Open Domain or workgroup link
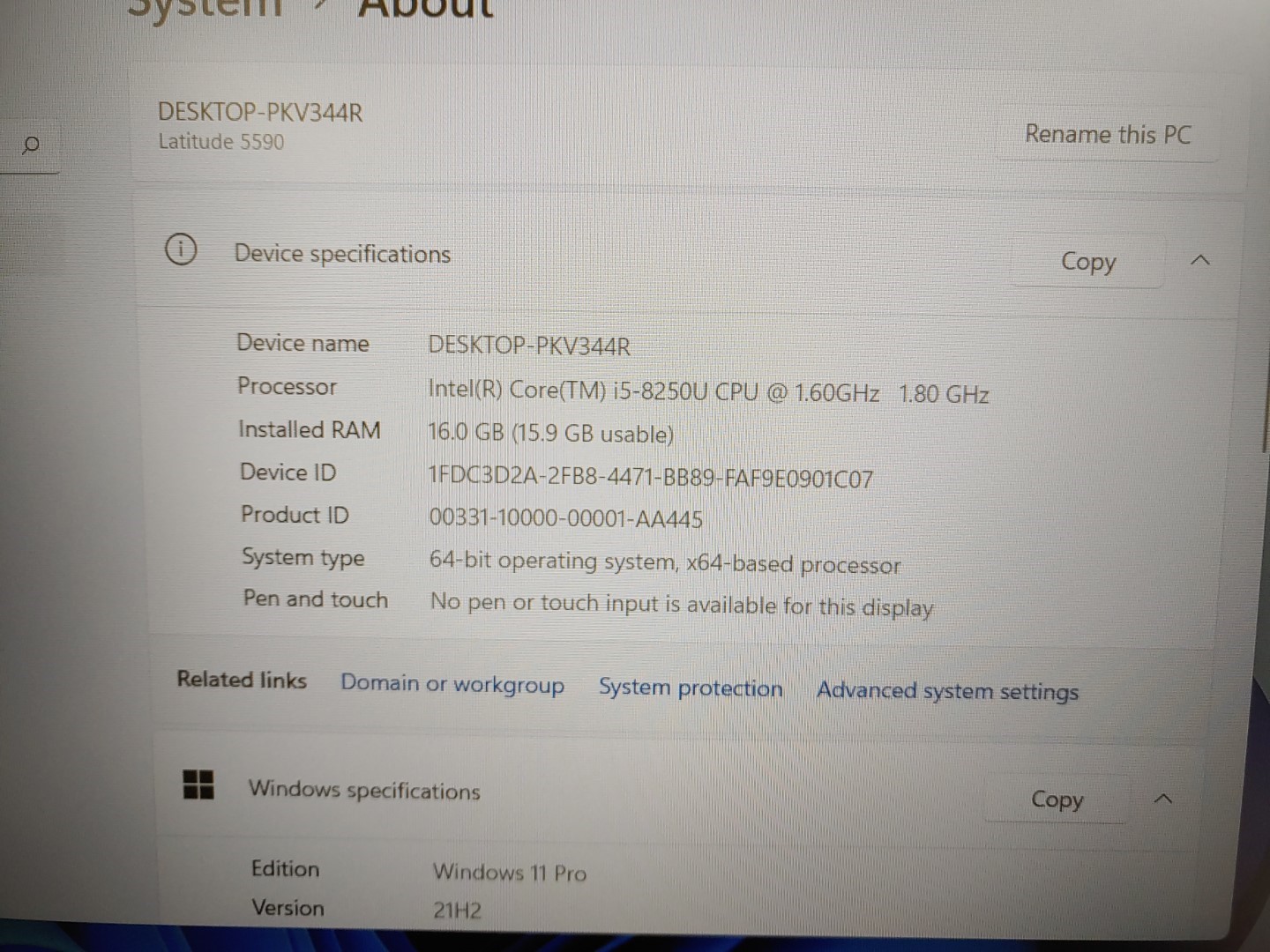The height and width of the screenshot is (952, 1270). click(452, 684)
